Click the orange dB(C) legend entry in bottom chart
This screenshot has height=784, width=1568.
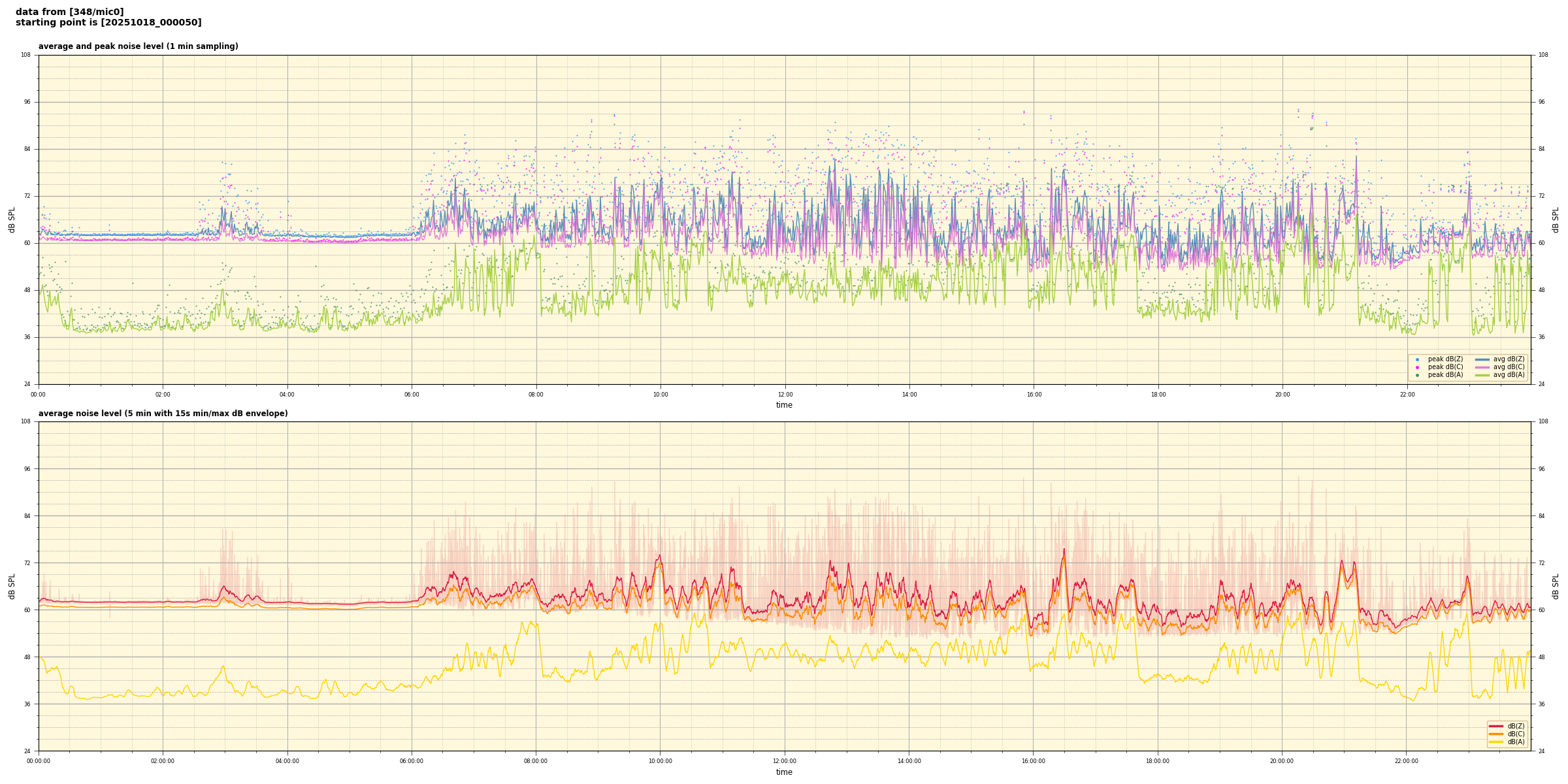click(1515, 734)
